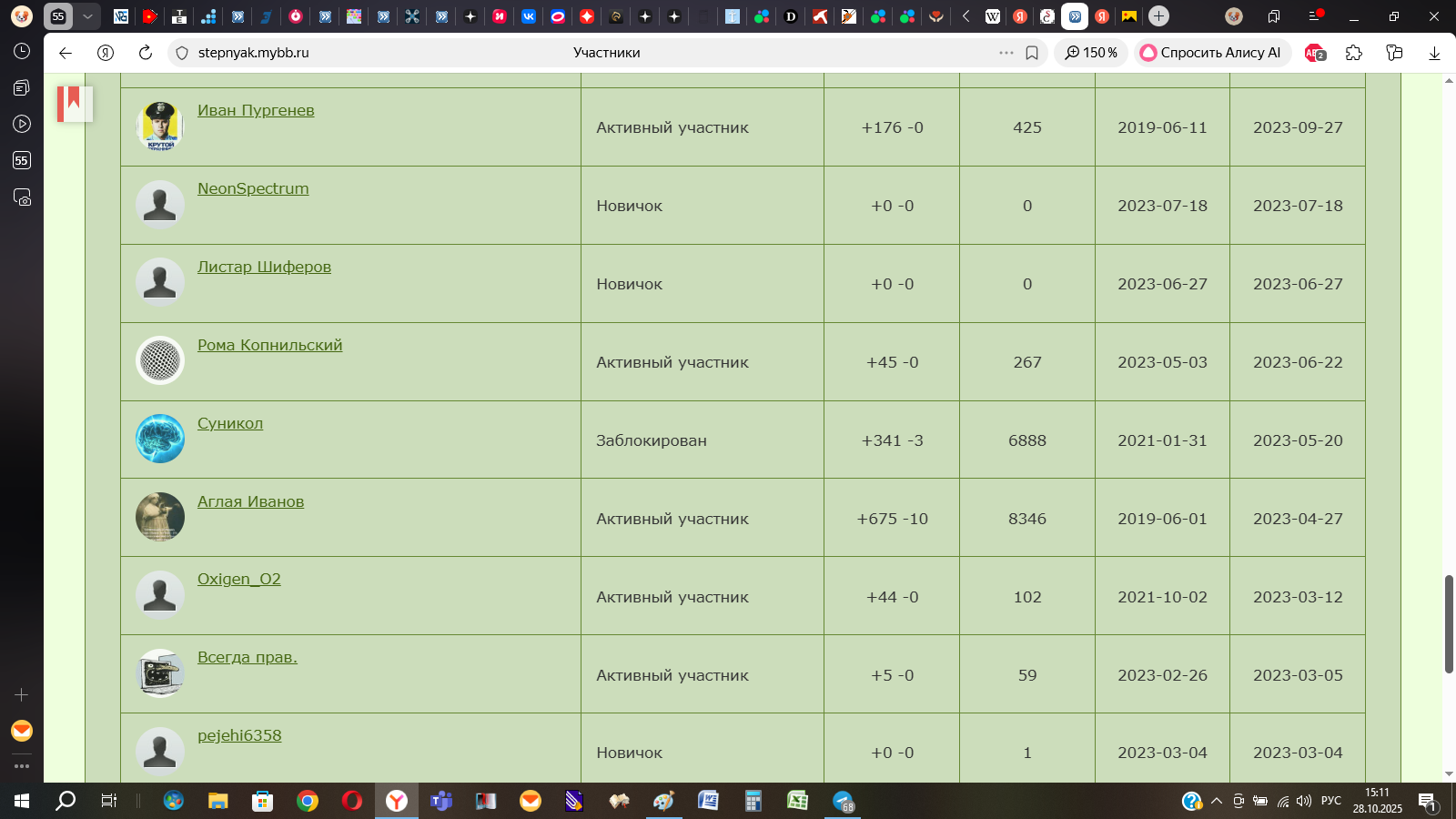Reload the page with the refresh icon
The image size is (1456, 819).
(145, 53)
